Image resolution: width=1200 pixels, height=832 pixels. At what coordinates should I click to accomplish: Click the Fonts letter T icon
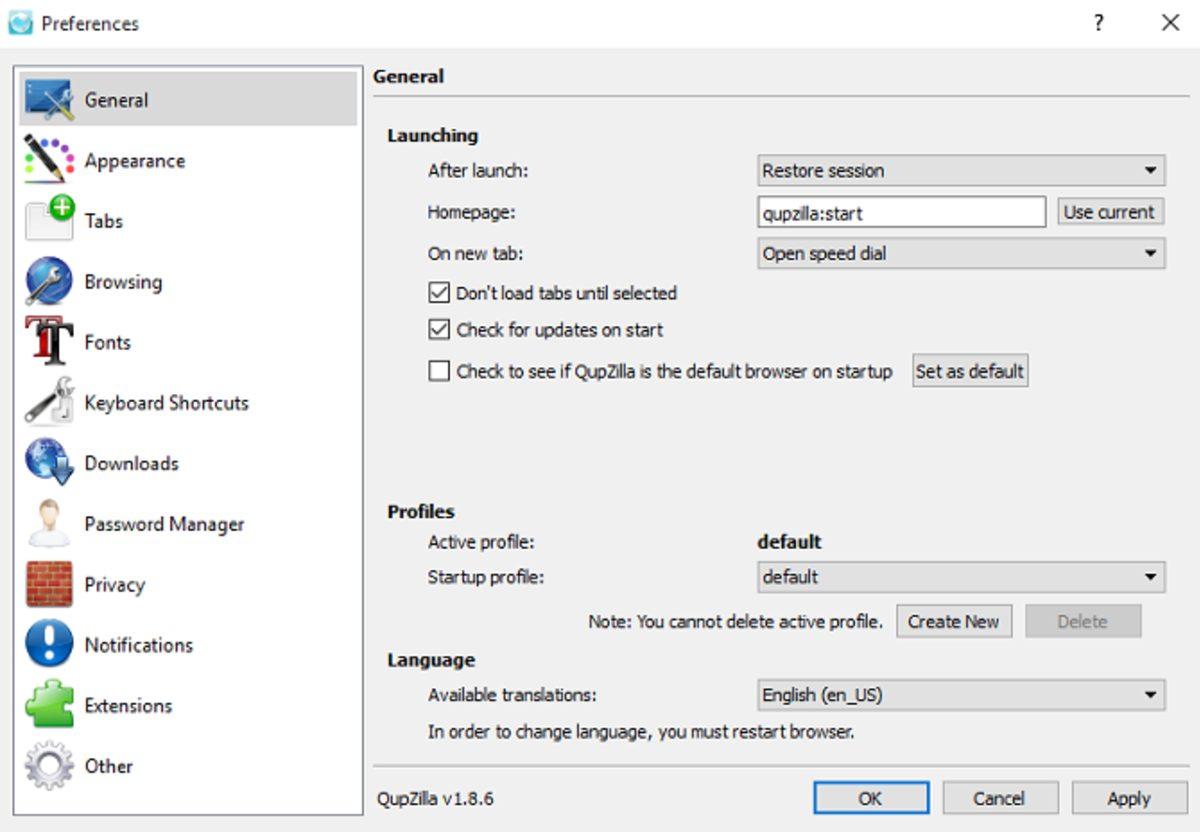(49, 342)
